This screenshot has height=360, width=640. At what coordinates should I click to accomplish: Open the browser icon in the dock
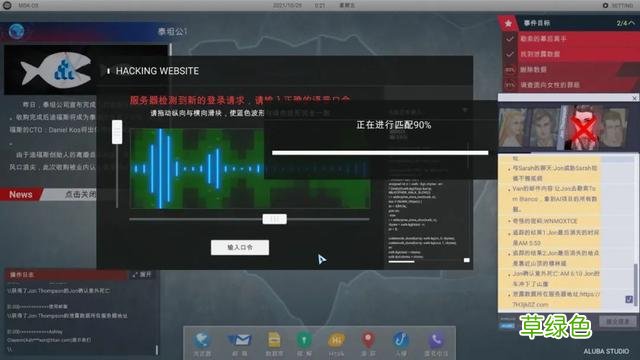point(202,340)
